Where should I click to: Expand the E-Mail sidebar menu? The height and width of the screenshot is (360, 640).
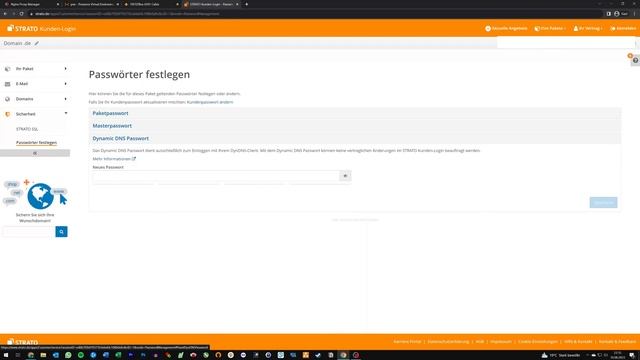[x=36, y=84]
